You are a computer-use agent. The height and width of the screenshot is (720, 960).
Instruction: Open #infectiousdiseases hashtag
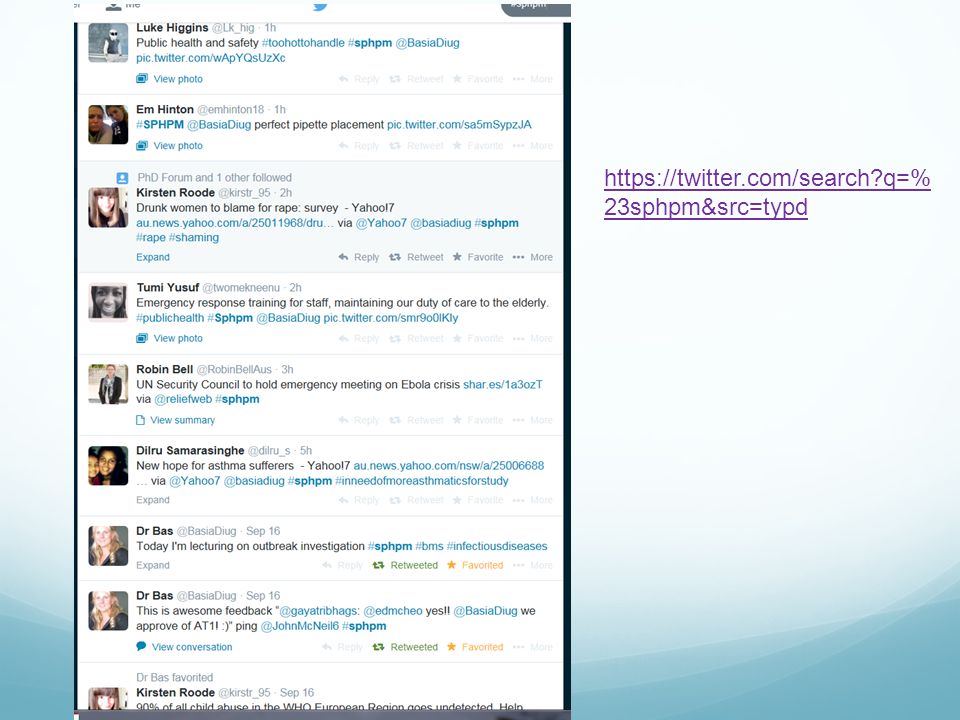tap(497, 546)
